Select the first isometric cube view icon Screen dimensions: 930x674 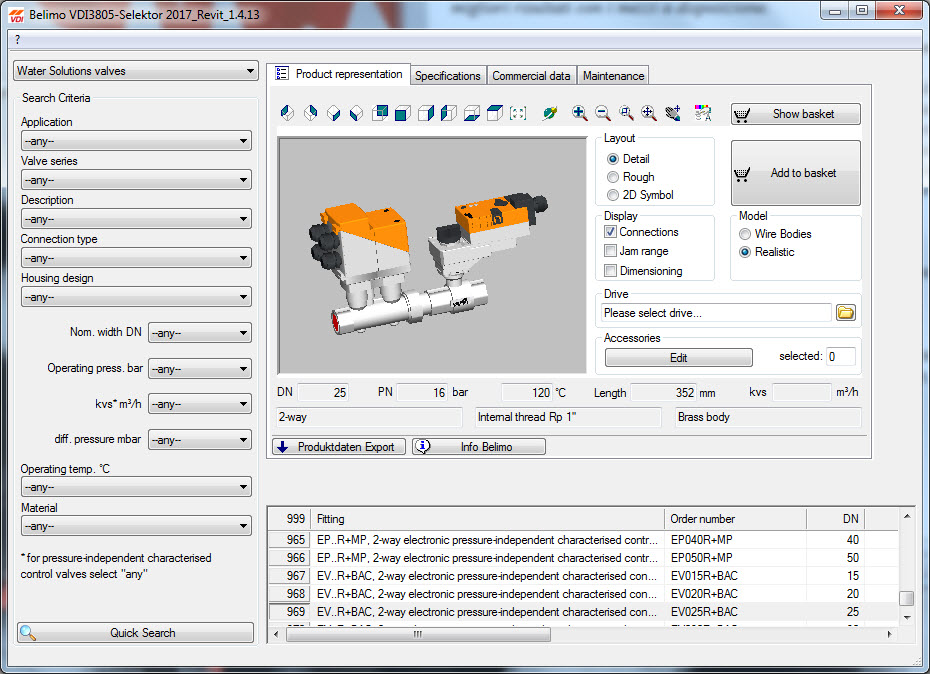pyautogui.click(x=288, y=114)
